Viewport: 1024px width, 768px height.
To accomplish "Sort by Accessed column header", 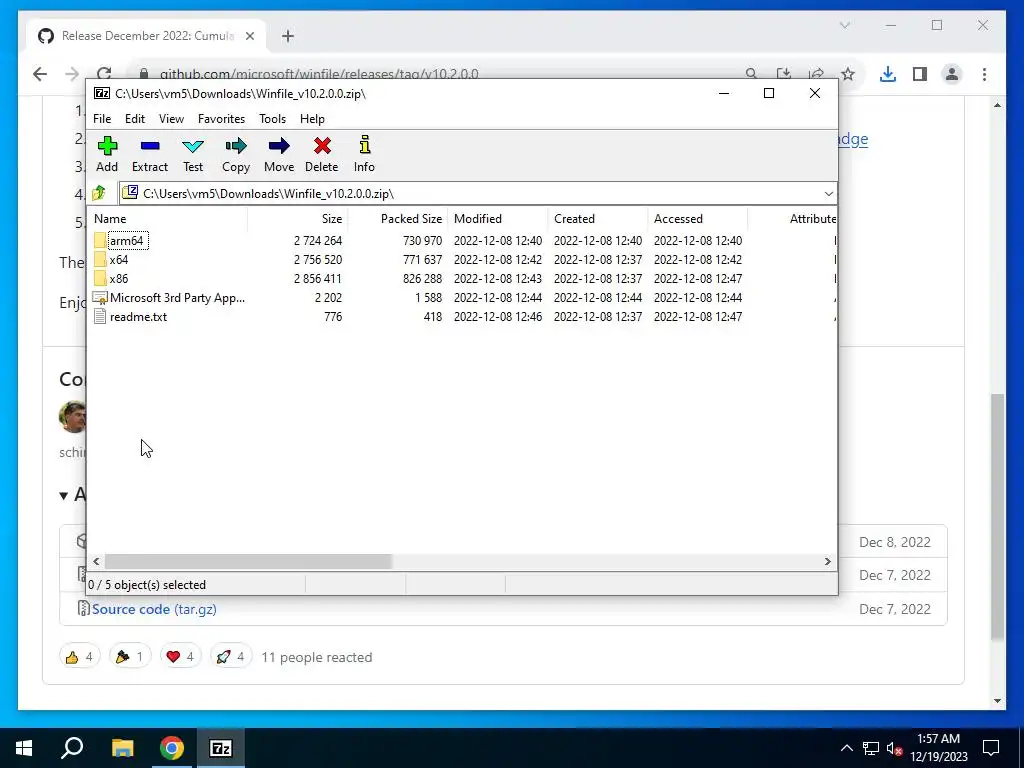I will (x=697, y=219).
